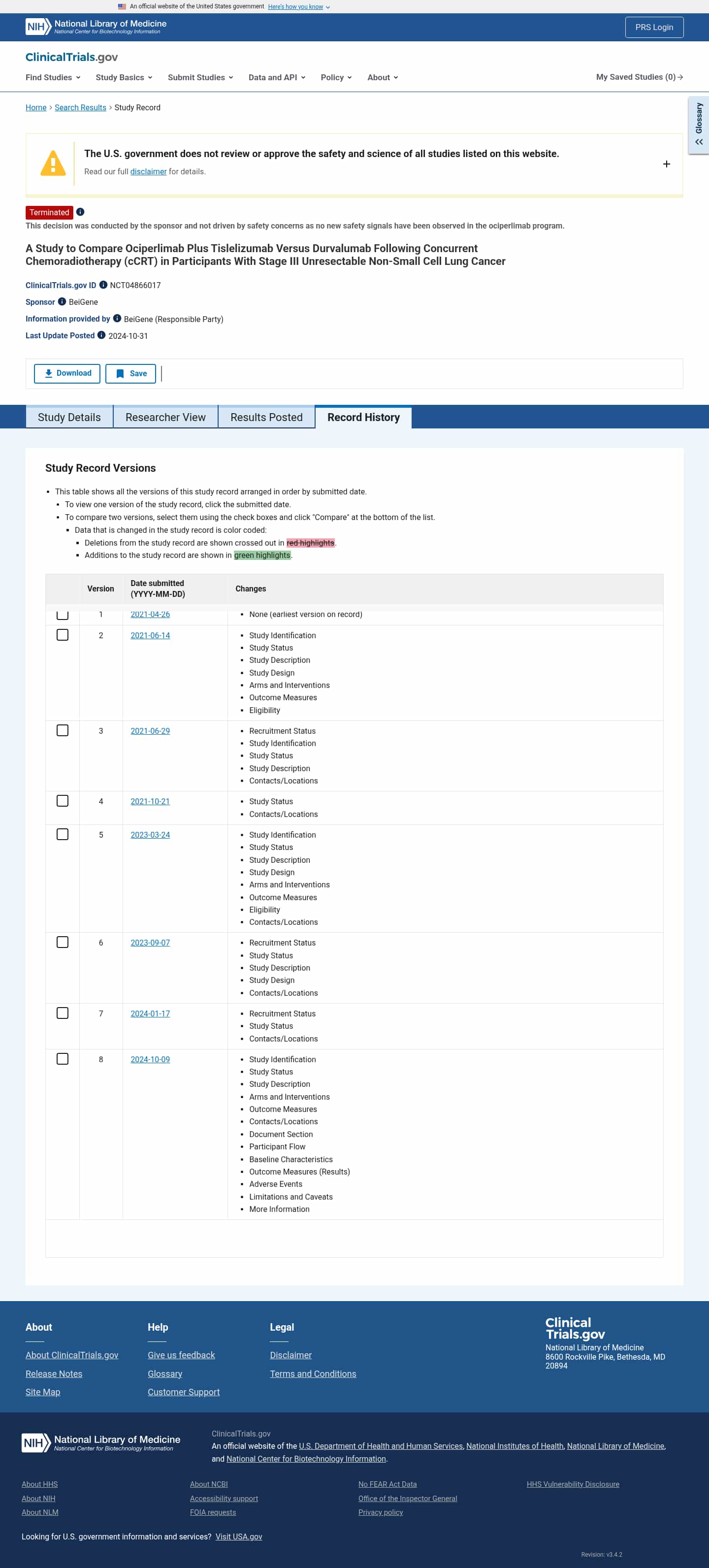709x1568 pixels.
Task: Switch to the Results Posted tab
Action: (x=266, y=417)
